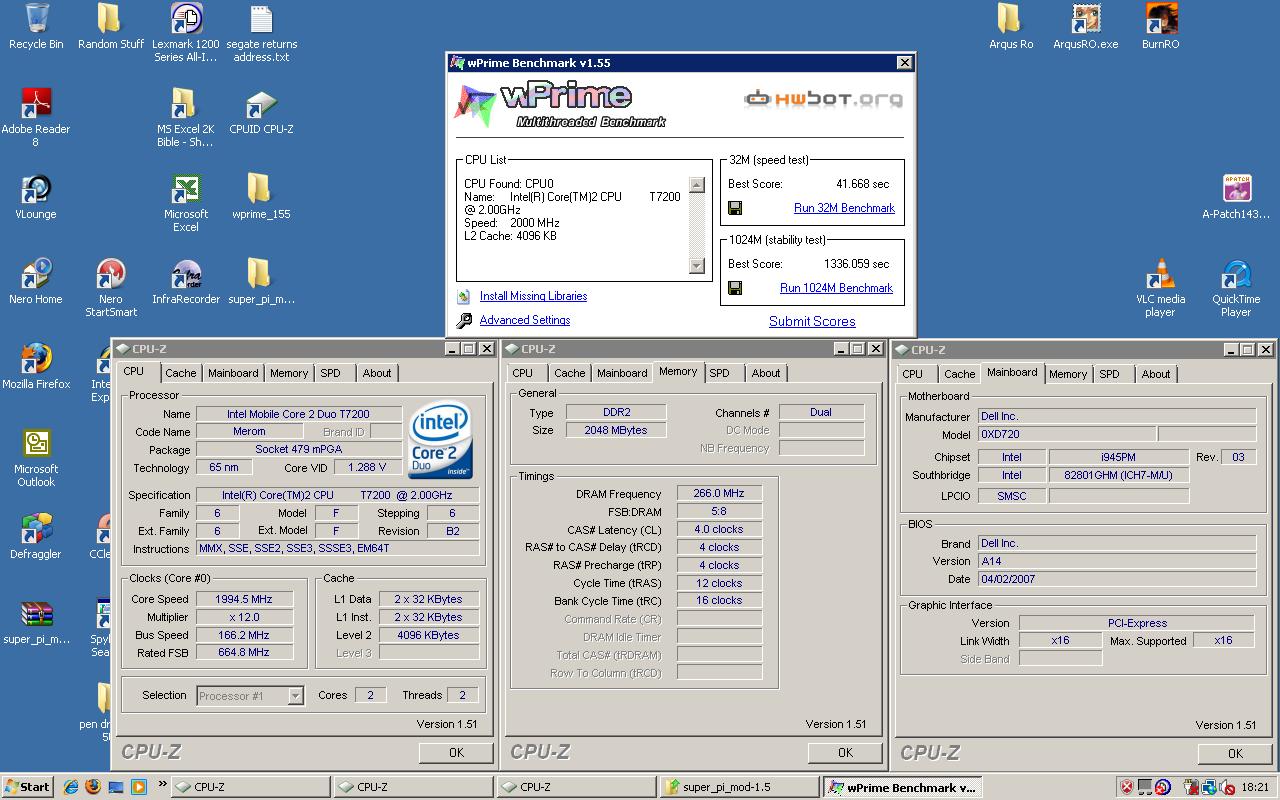The width and height of the screenshot is (1280, 800).
Task: Open the Random Stuff folder
Action: pos(110,27)
